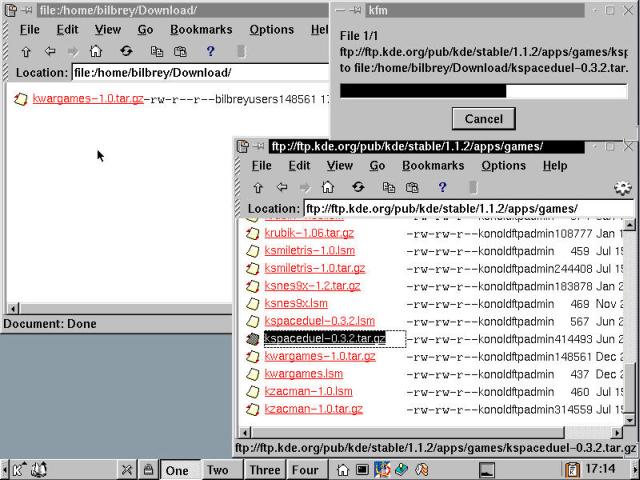Viewport: 640px width, 480px height.
Task: Click Paste icon in the Download window toolbar
Action: click(x=180, y=51)
